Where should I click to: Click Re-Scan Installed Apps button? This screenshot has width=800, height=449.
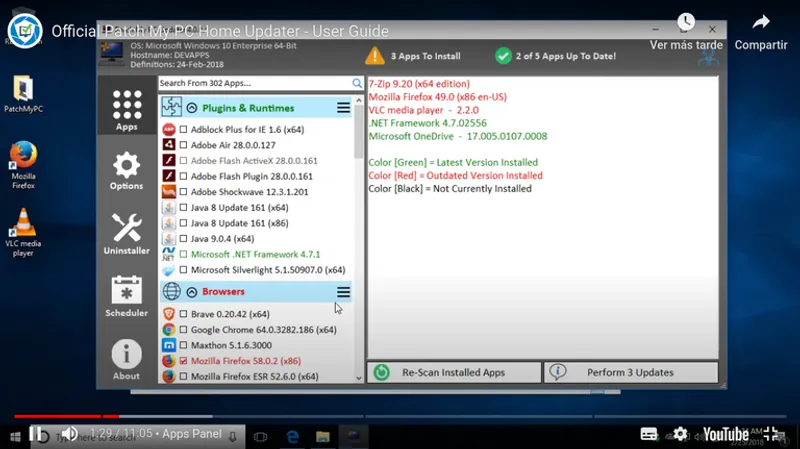[x=454, y=372]
